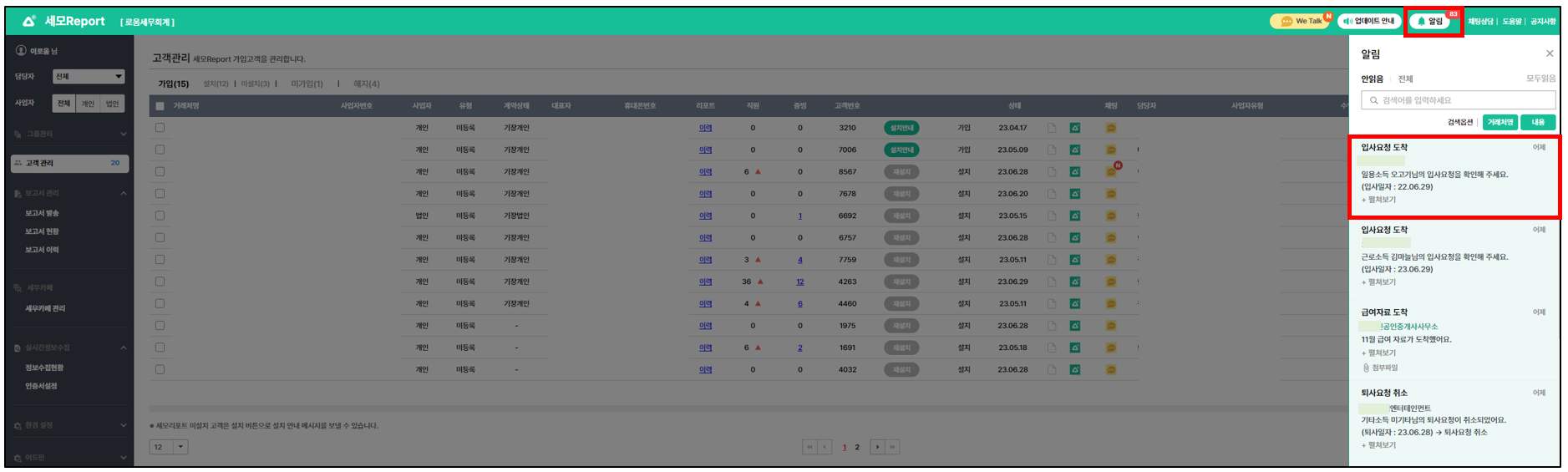This screenshot has width=1568, height=472.
Task: Click 모두읽음 to mark all read
Action: pos(1540,79)
